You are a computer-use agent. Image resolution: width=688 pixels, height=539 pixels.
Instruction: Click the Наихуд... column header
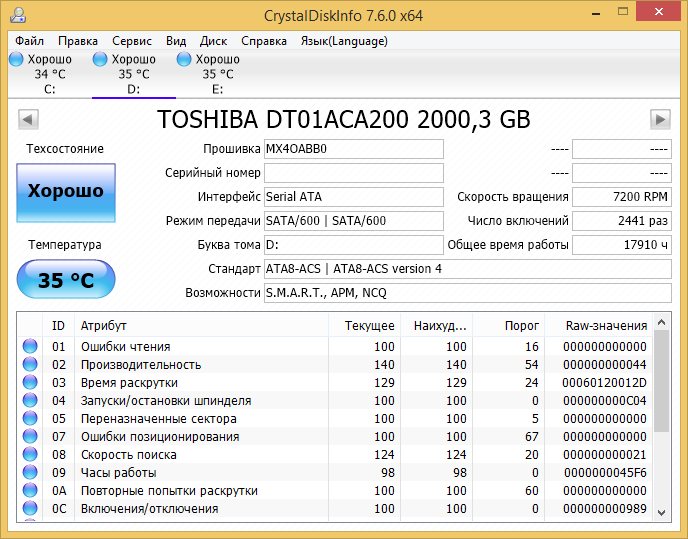(x=436, y=326)
